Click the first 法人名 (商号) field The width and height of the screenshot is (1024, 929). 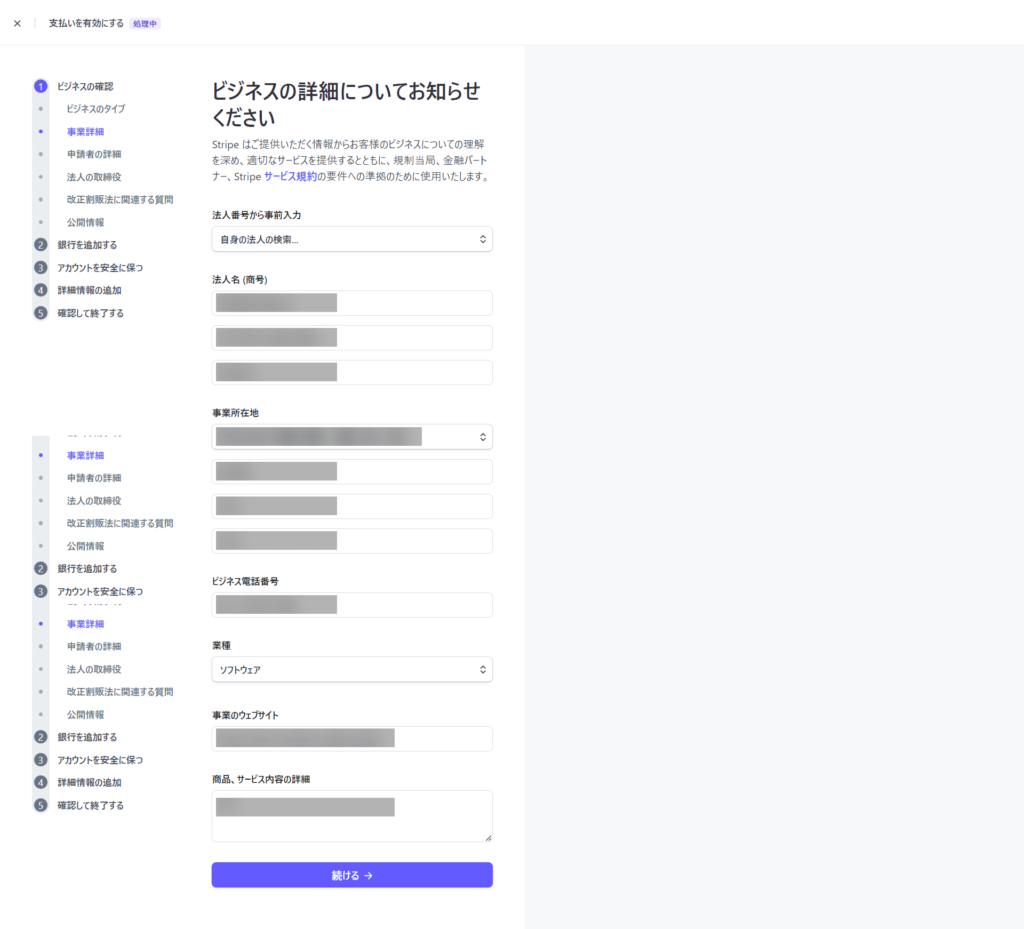pyautogui.click(x=351, y=303)
